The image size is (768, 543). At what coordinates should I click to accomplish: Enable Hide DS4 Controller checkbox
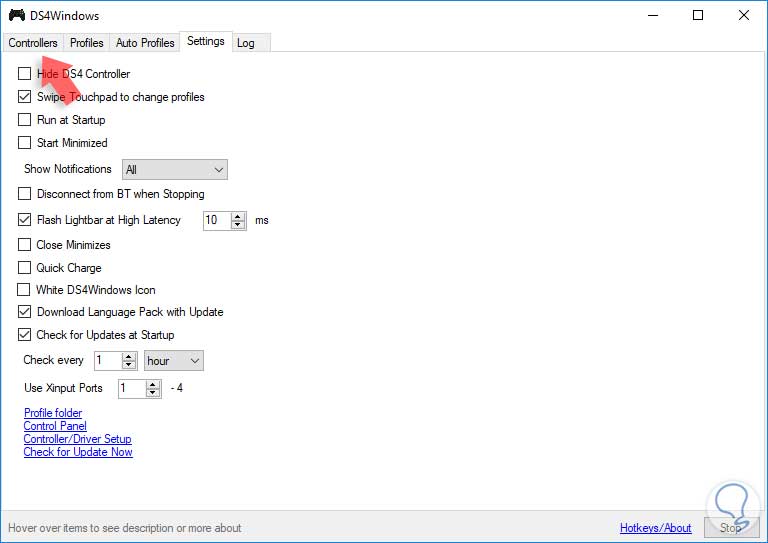(x=24, y=73)
